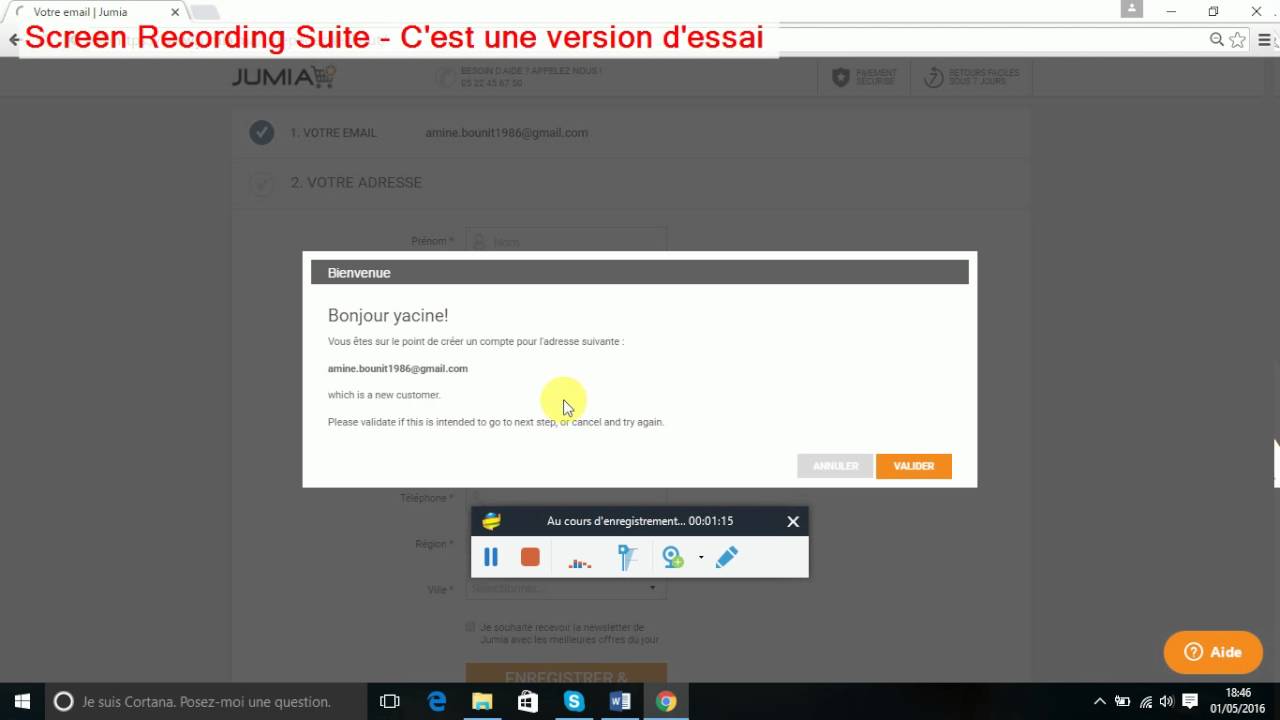Click the Retours Faciles icon
The height and width of the screenshot is (720, 1280).
pyautogui.click(x=933, y=77)
